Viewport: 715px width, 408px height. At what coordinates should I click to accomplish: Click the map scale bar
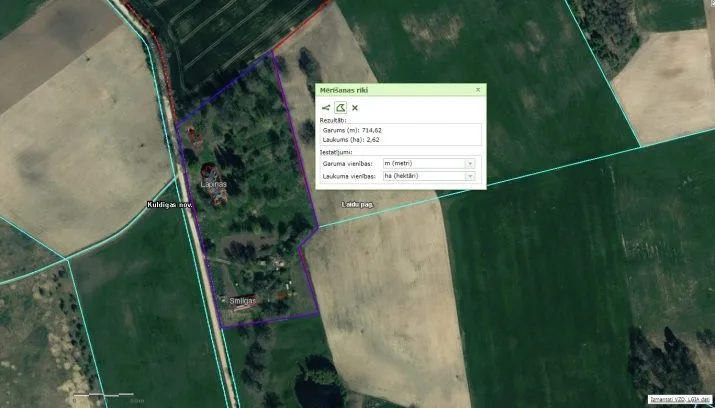[x=104, y=395]
